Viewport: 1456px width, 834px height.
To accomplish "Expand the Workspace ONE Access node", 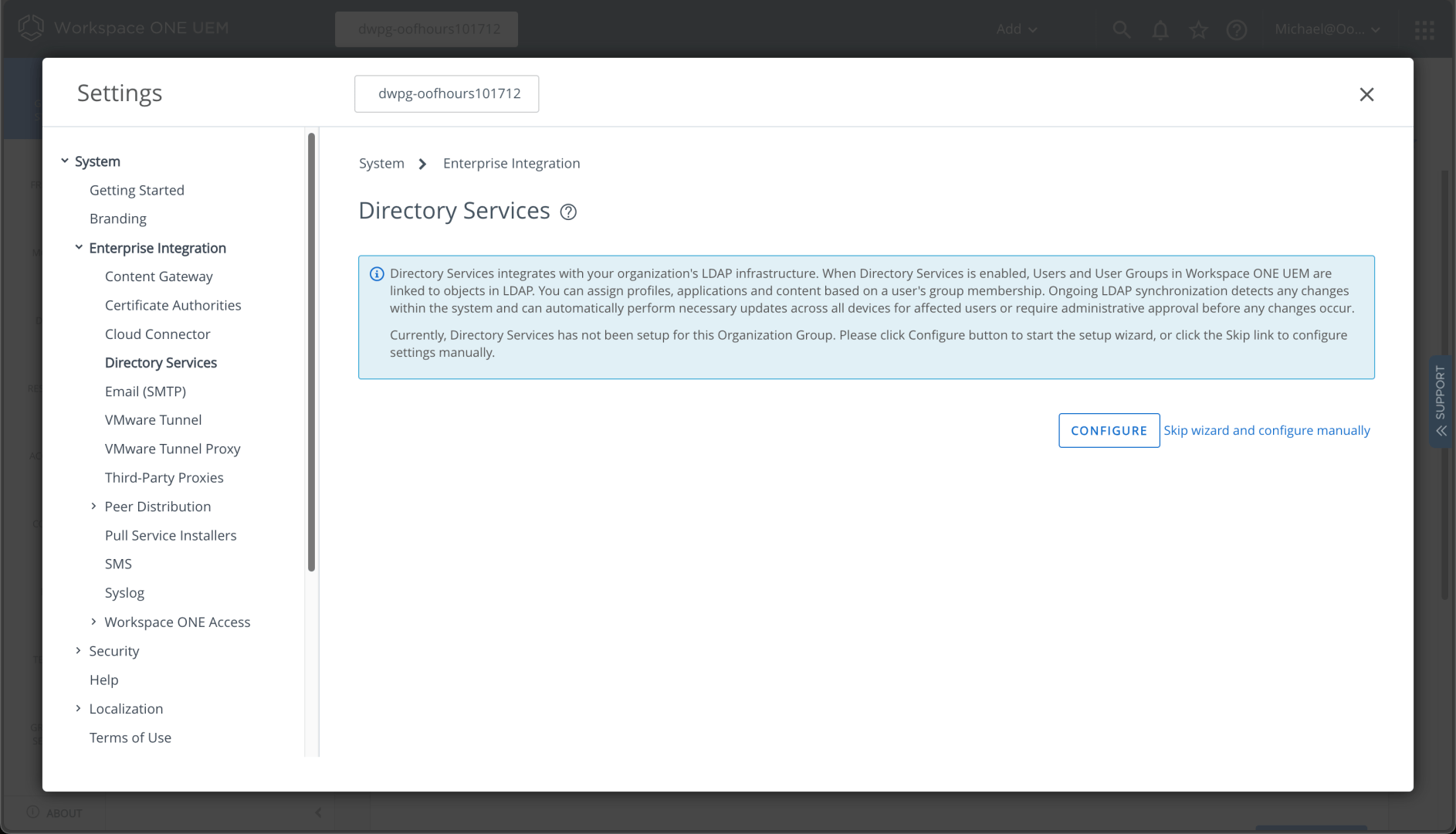I will [93, 622].
